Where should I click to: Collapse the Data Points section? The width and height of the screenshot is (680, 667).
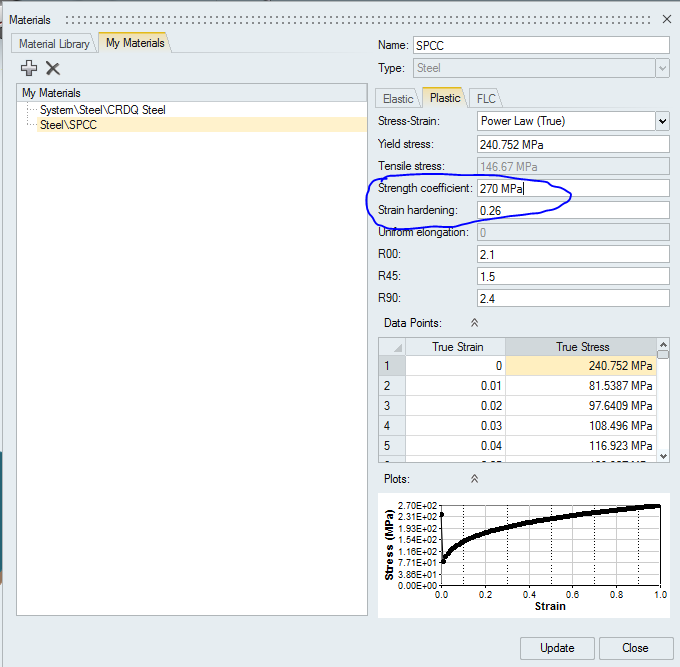[x=474, y=323]
